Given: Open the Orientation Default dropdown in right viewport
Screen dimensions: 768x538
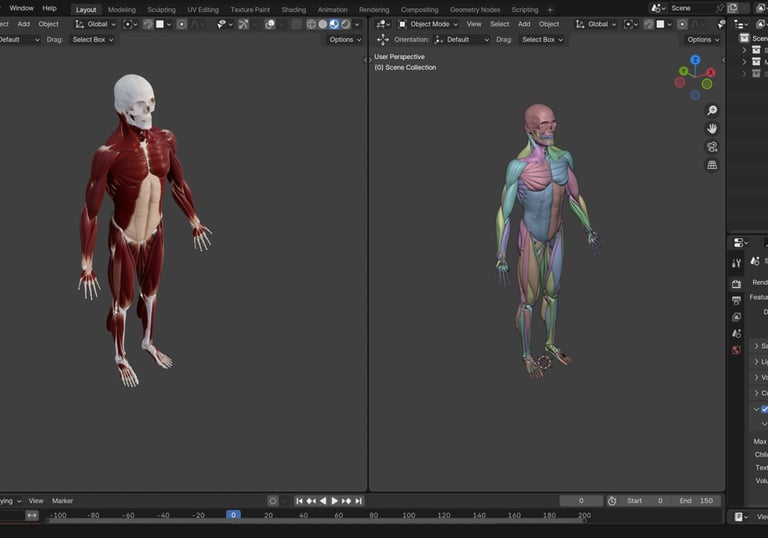Looking at the screenshot, I should click(x=462, y=40).
